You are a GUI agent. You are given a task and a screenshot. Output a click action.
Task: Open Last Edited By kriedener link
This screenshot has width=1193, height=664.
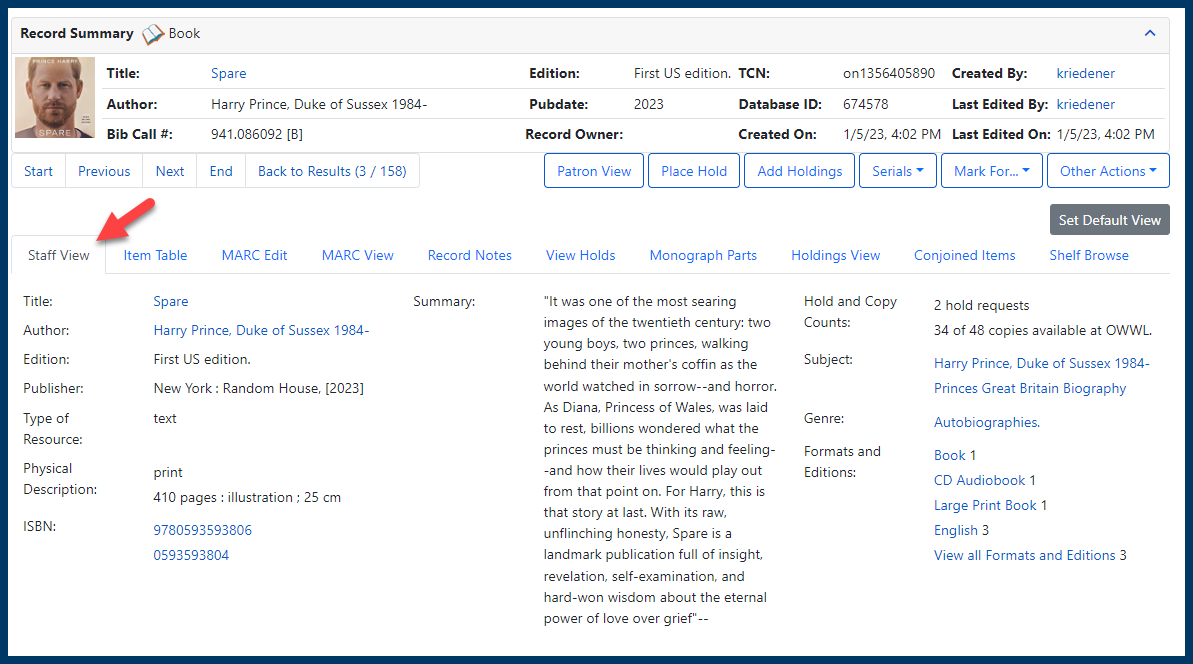[x=1085, y=104]
